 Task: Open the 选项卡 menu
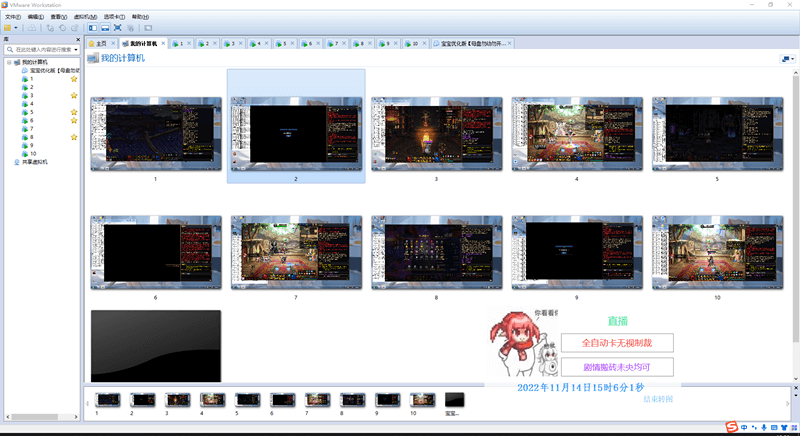click(114, 17)
